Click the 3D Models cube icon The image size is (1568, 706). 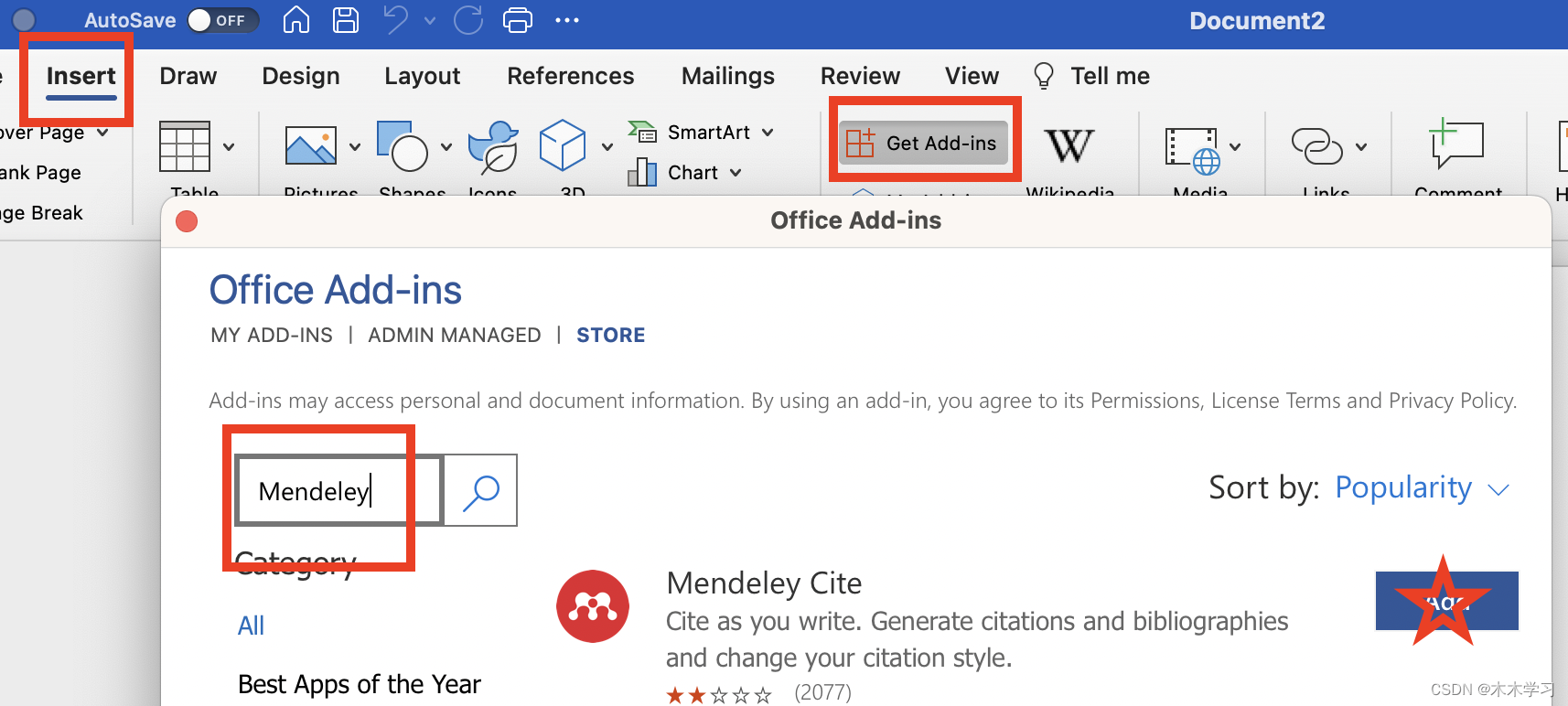coord(563,145)
